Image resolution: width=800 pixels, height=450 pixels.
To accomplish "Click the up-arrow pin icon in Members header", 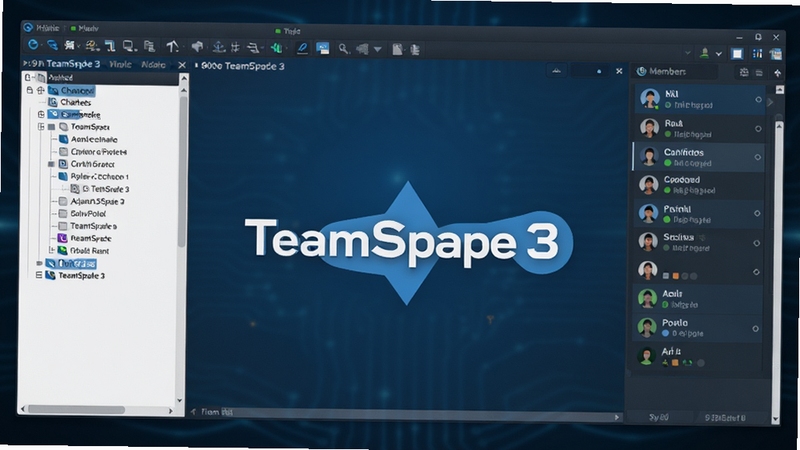I will tap(778, 73).
